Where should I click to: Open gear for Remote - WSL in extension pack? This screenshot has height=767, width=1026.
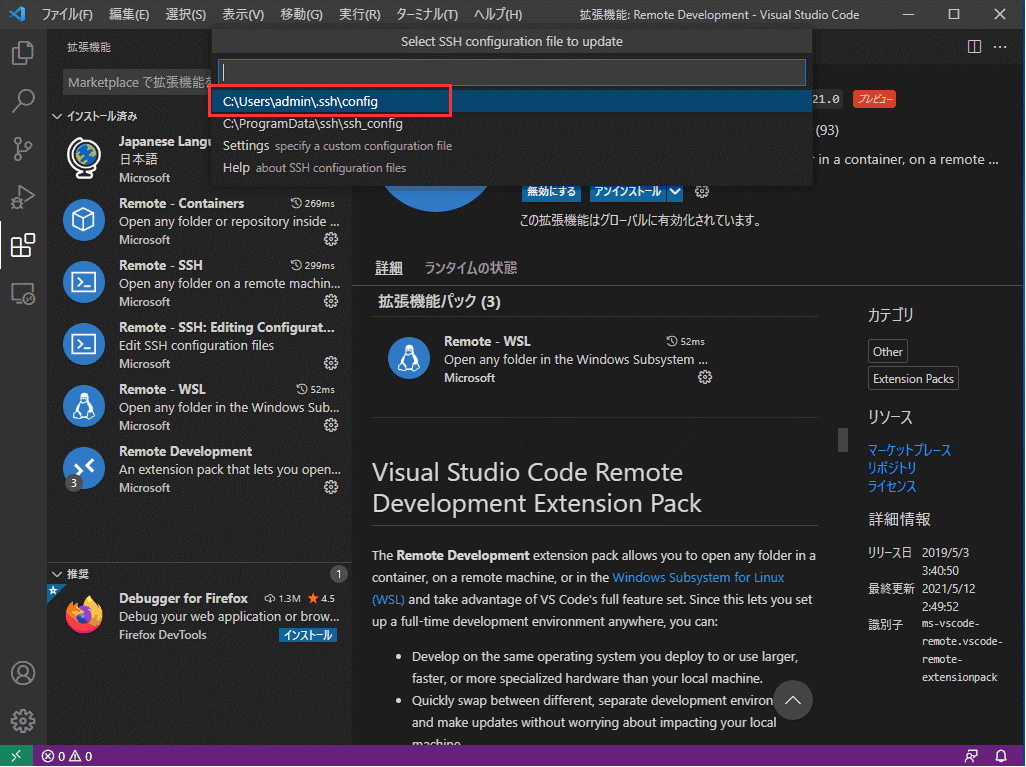(705, 377)
